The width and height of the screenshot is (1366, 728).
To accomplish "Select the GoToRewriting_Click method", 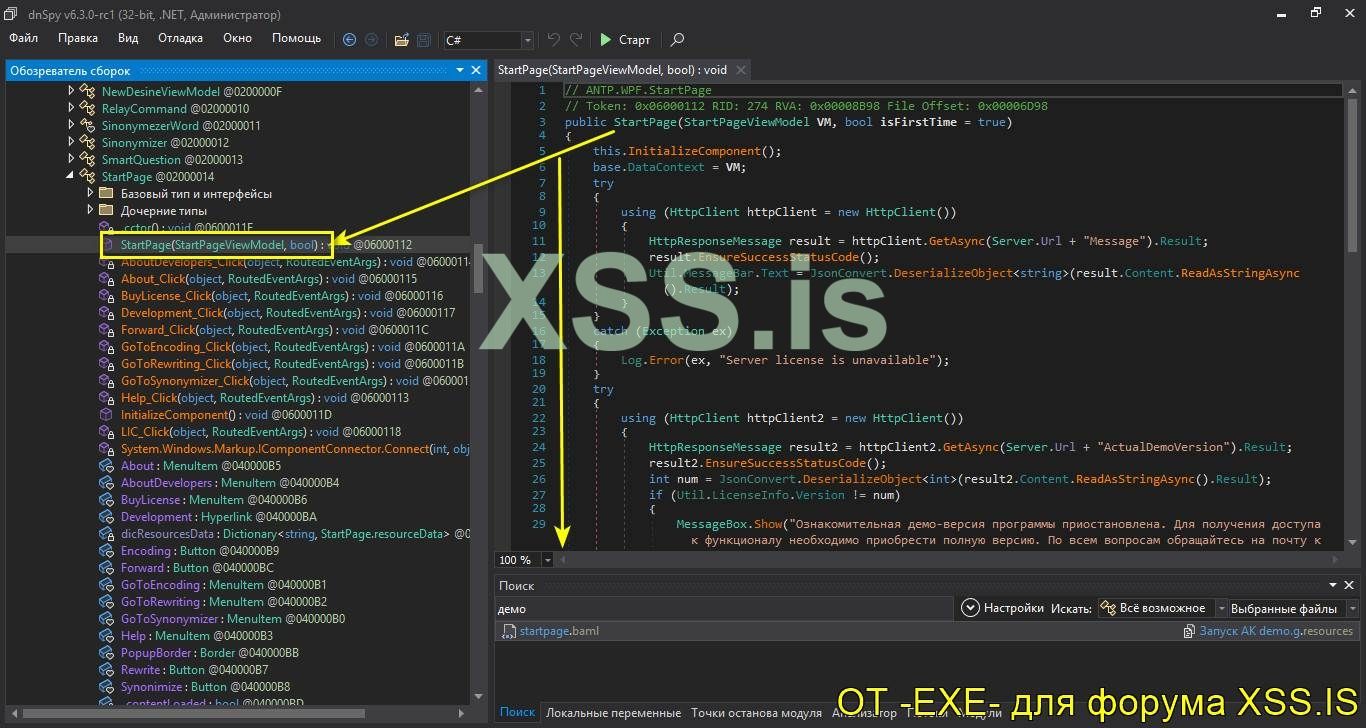I will 292,364.
